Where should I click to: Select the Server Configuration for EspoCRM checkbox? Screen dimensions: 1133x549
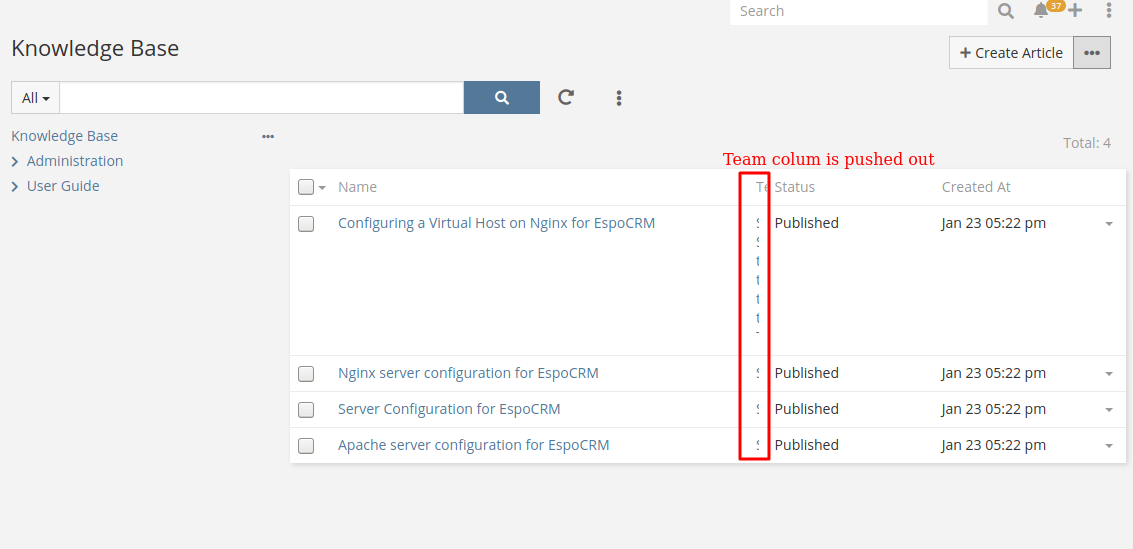tap(306, 410)
